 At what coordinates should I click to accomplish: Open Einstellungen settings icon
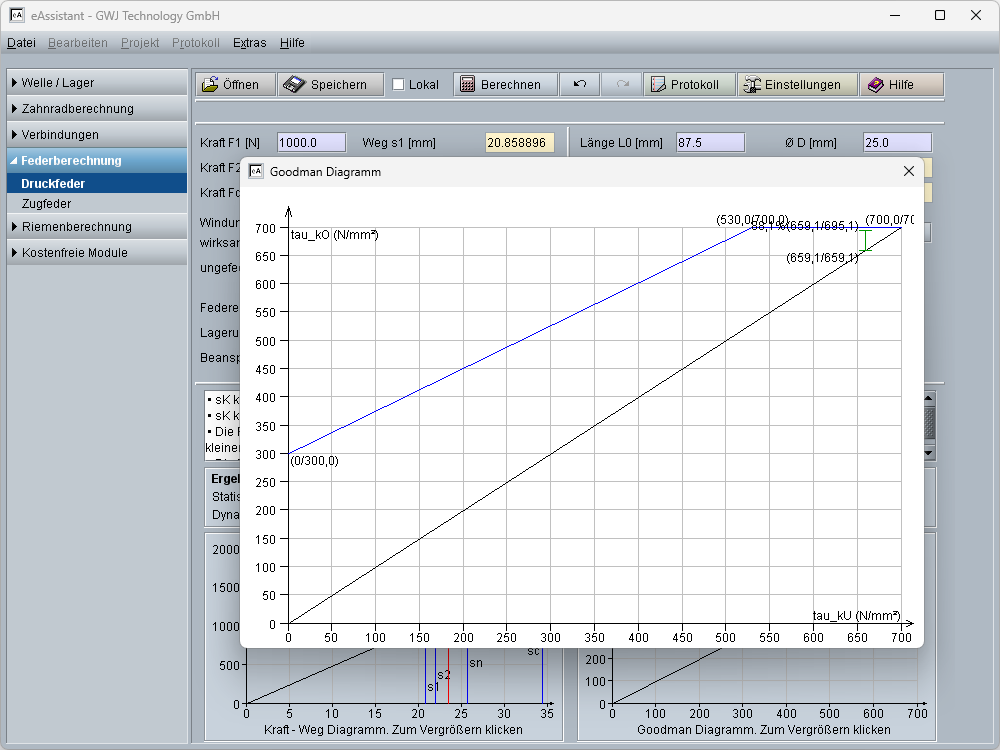pyautogui.click(x=751, y=85)
